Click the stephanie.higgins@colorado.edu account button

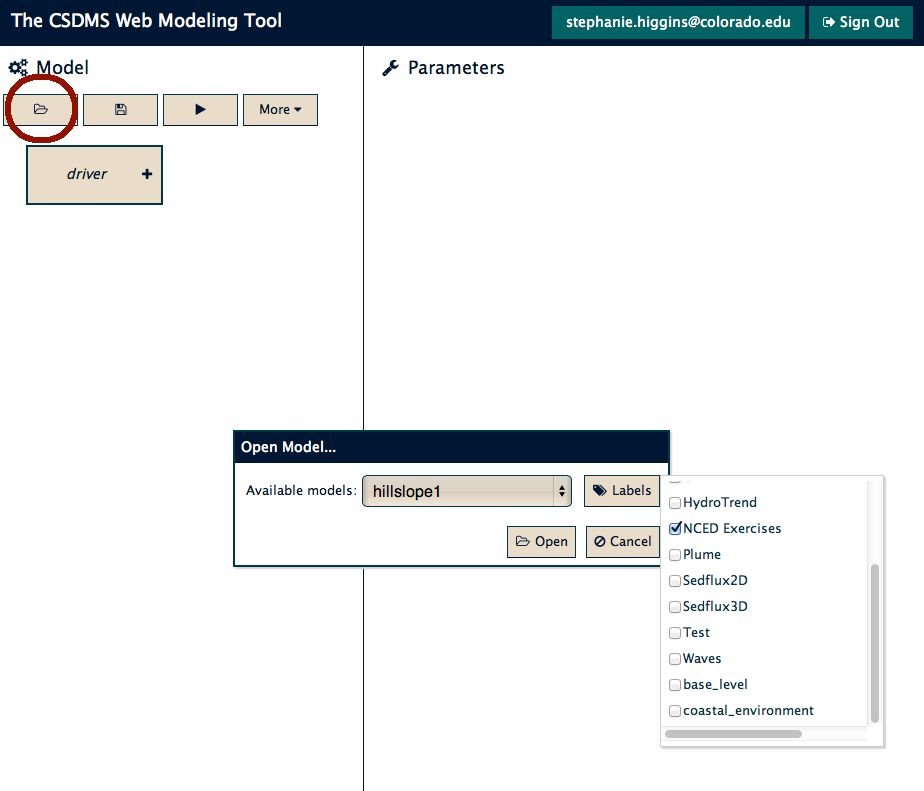click(x=678, y=22)
